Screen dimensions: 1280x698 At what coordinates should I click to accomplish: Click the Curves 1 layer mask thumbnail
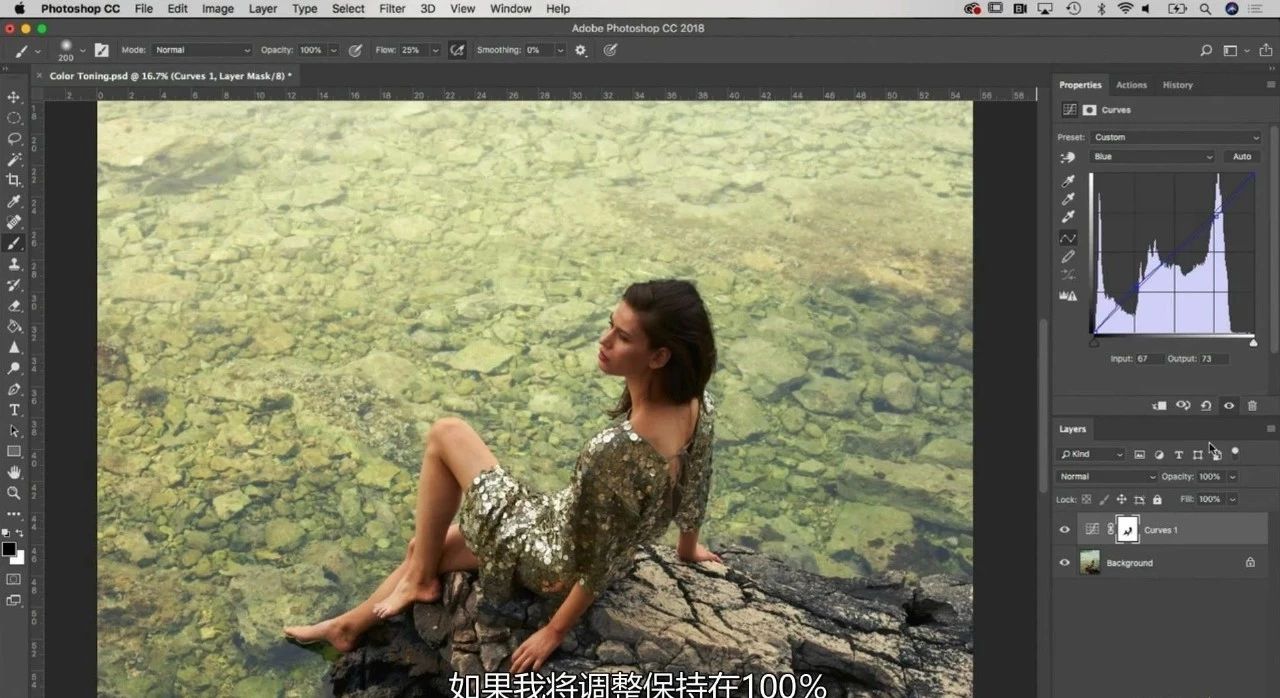pos(1127,530)
